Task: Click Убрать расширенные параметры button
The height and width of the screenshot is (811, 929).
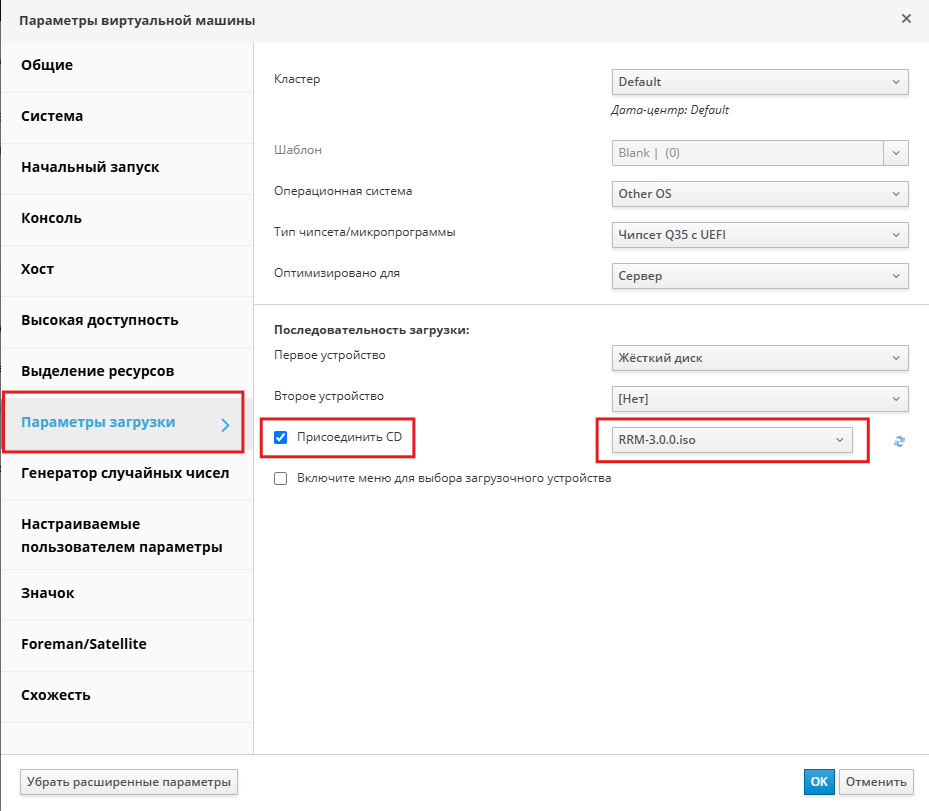Action: tap(129, 782)
